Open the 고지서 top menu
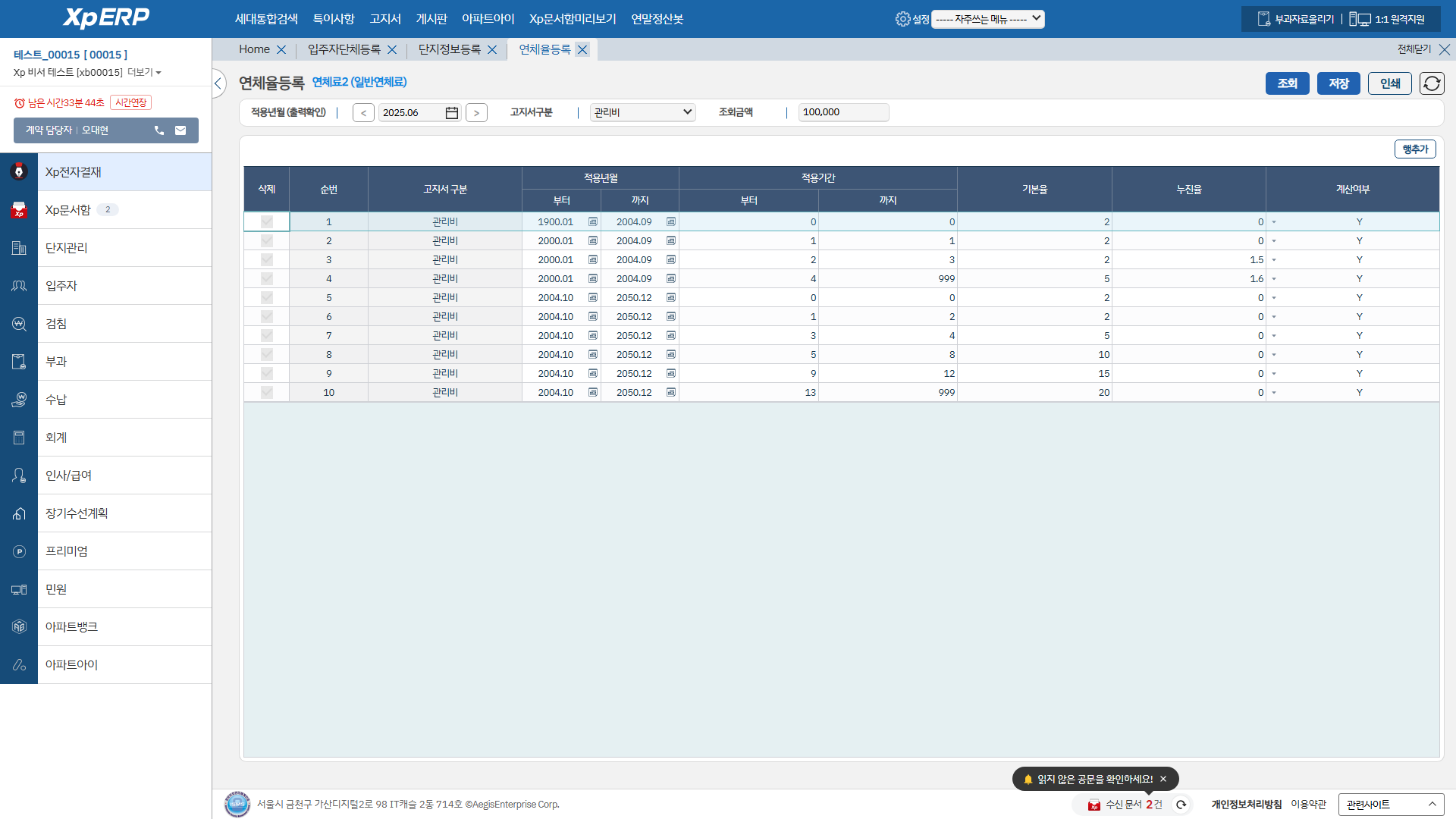Viewport: 1456px width, 819px height. click(385, 19)
